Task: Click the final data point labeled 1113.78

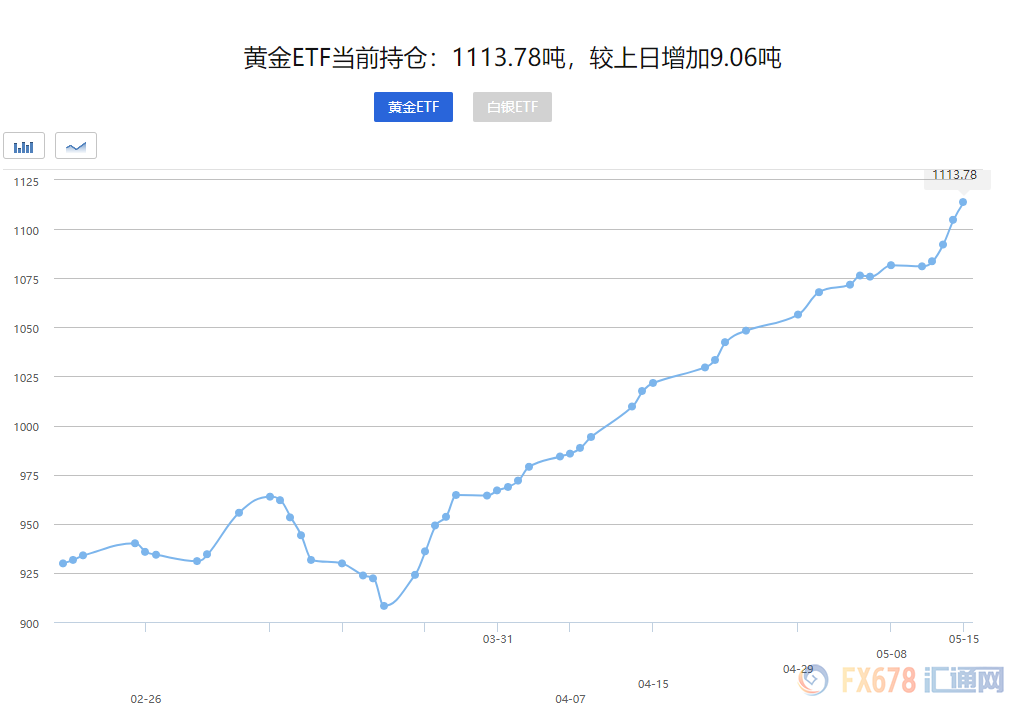Action: coord(964,202)
